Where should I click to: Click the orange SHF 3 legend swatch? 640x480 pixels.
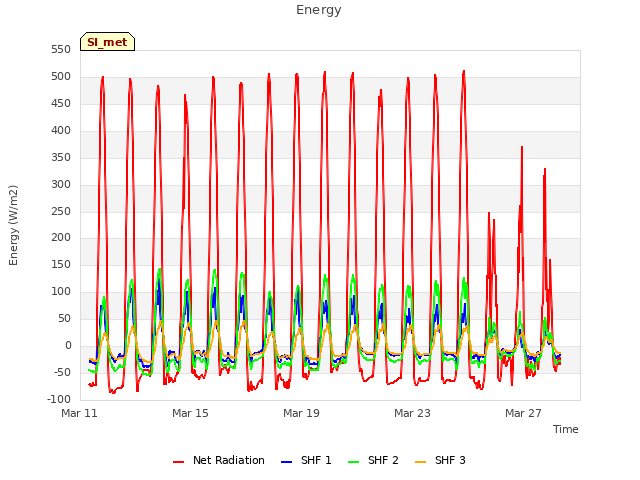[420, 462]
